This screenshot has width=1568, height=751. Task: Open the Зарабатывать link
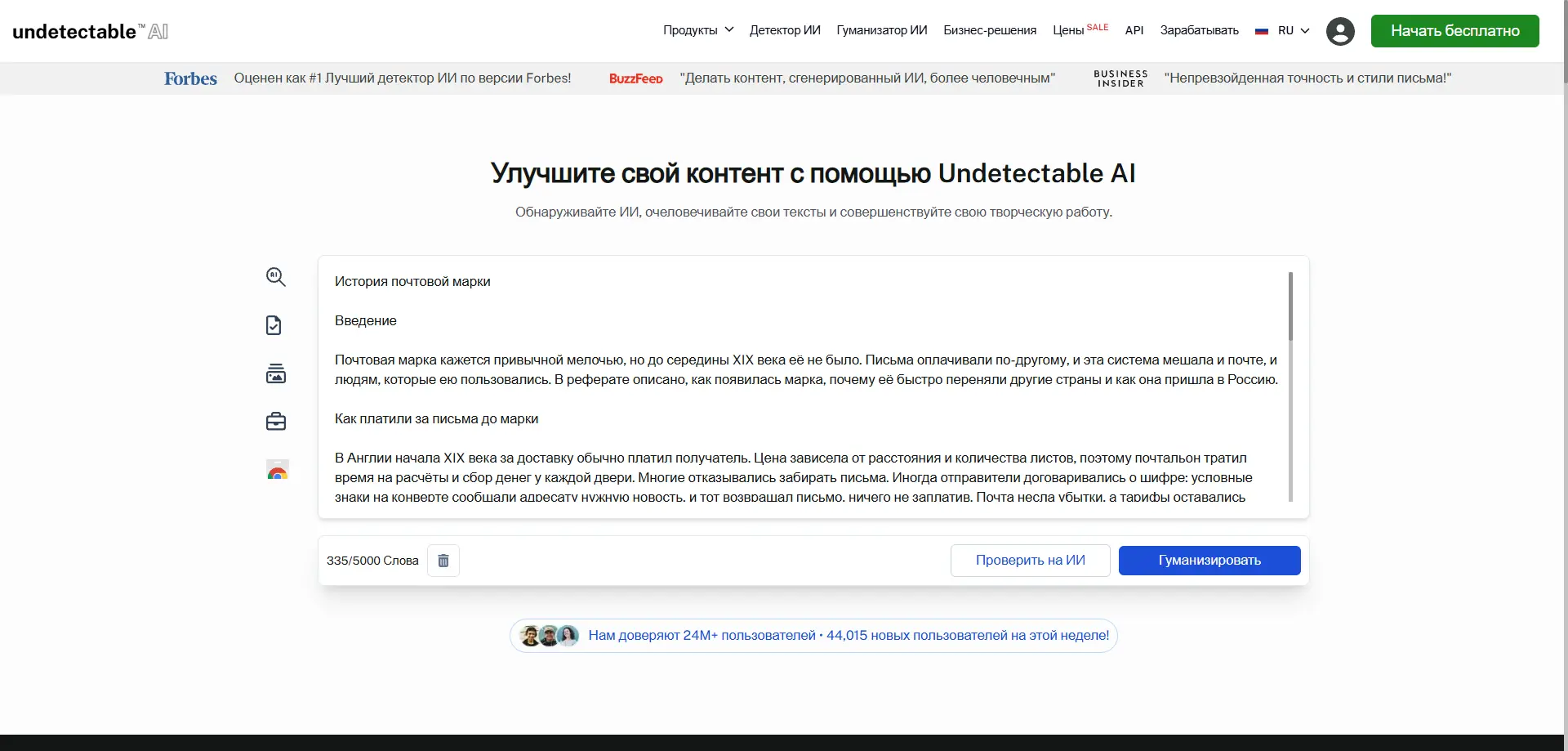coord(1199,30)
